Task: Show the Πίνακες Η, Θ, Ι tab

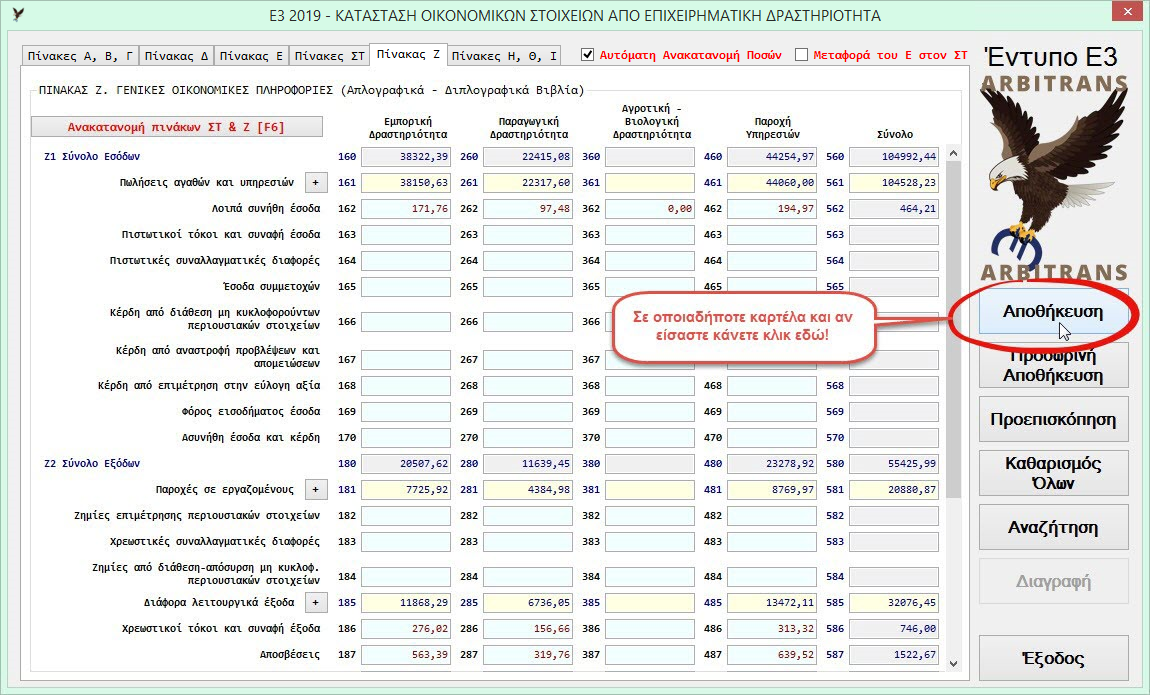Action: click(x=504, y=56)
